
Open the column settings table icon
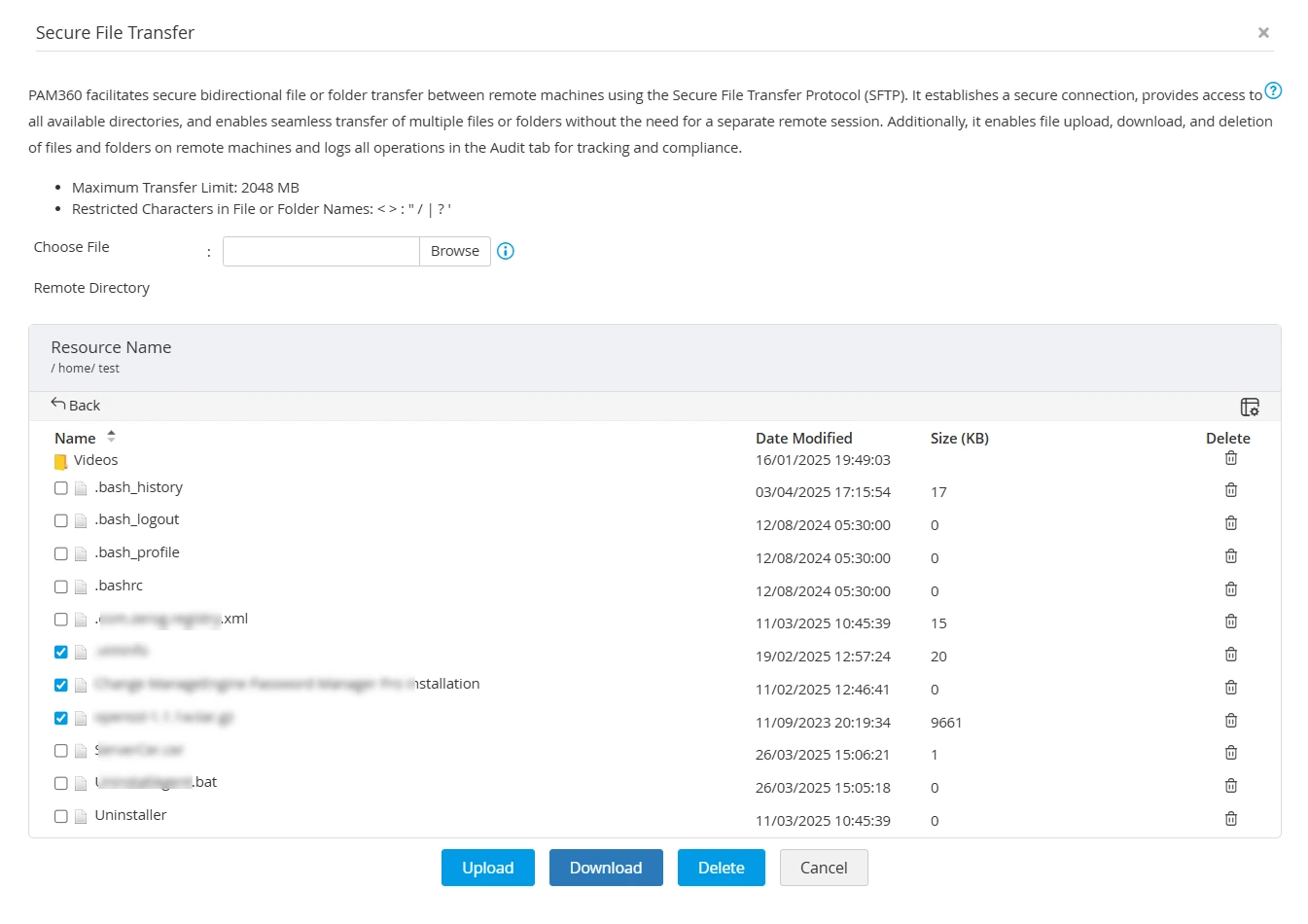point(1250,407)
